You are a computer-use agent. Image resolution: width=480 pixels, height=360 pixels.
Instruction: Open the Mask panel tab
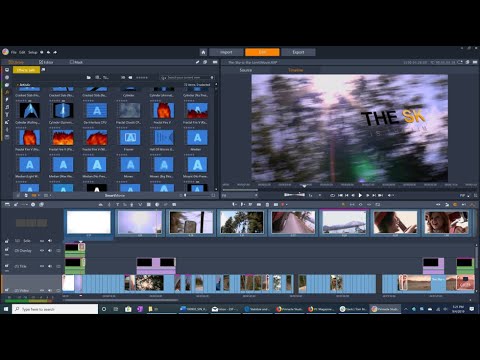point(76,62)
